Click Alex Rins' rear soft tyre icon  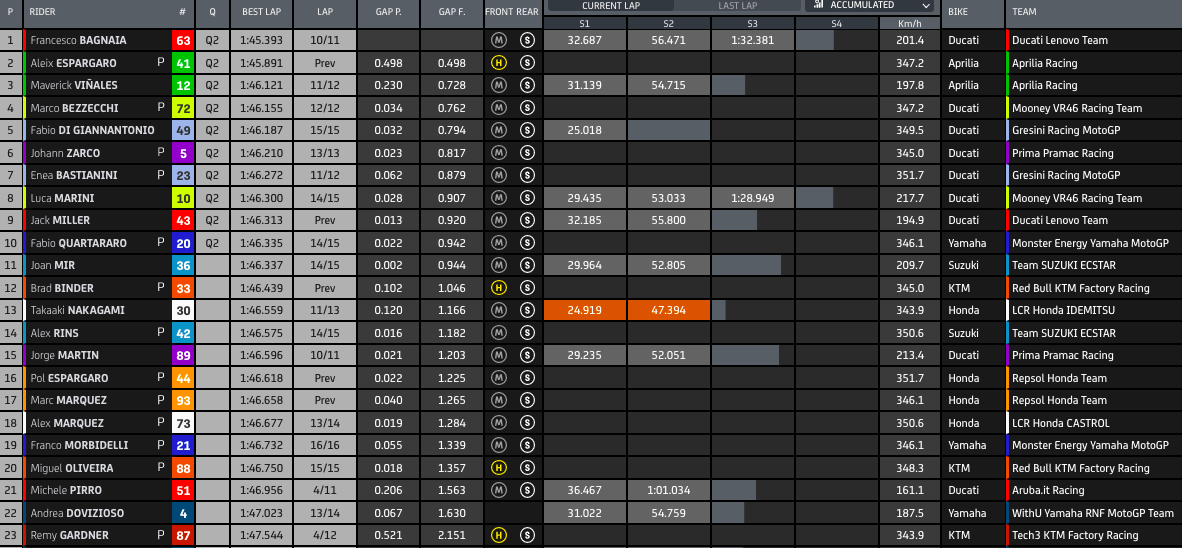tap(527, 332)
